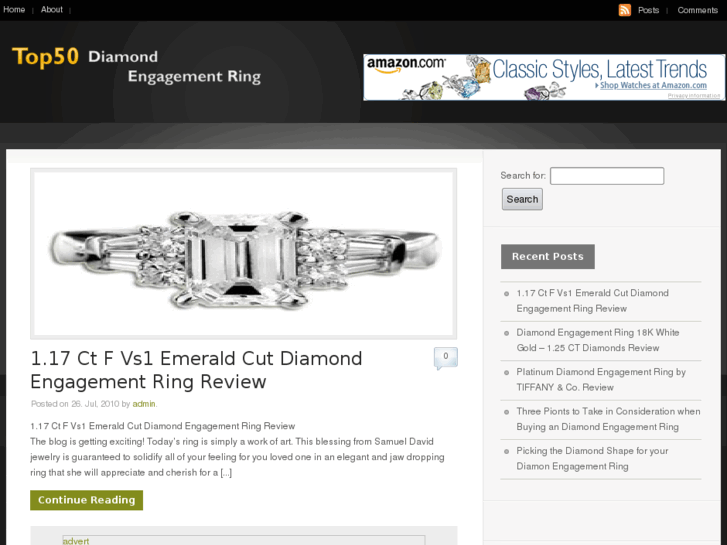The height and width of the screenshot is (545, 727).
Task: Open the comment count bubble icon
Action: pos(446,358)
